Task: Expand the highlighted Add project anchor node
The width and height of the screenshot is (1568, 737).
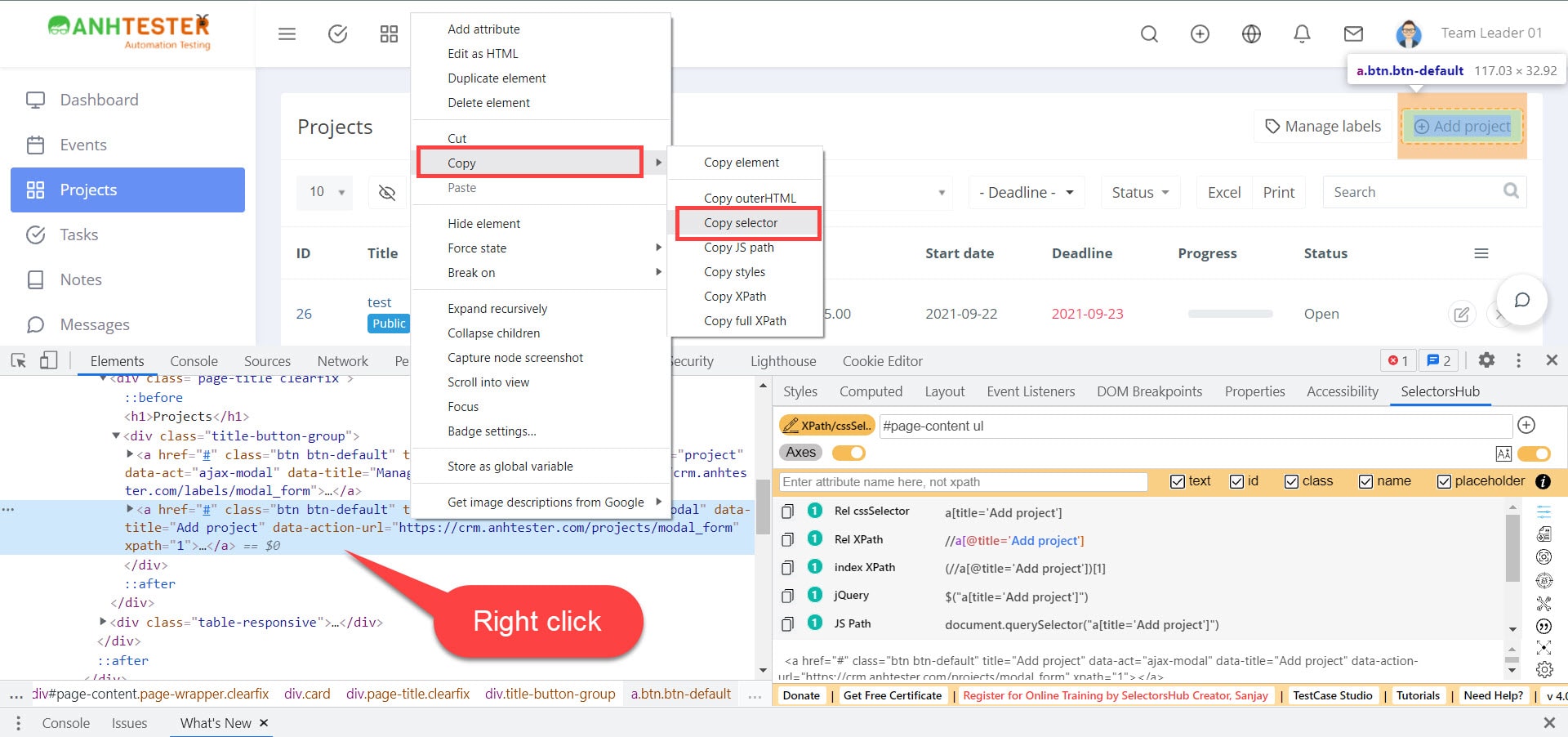Action: [x=130, y=508]
